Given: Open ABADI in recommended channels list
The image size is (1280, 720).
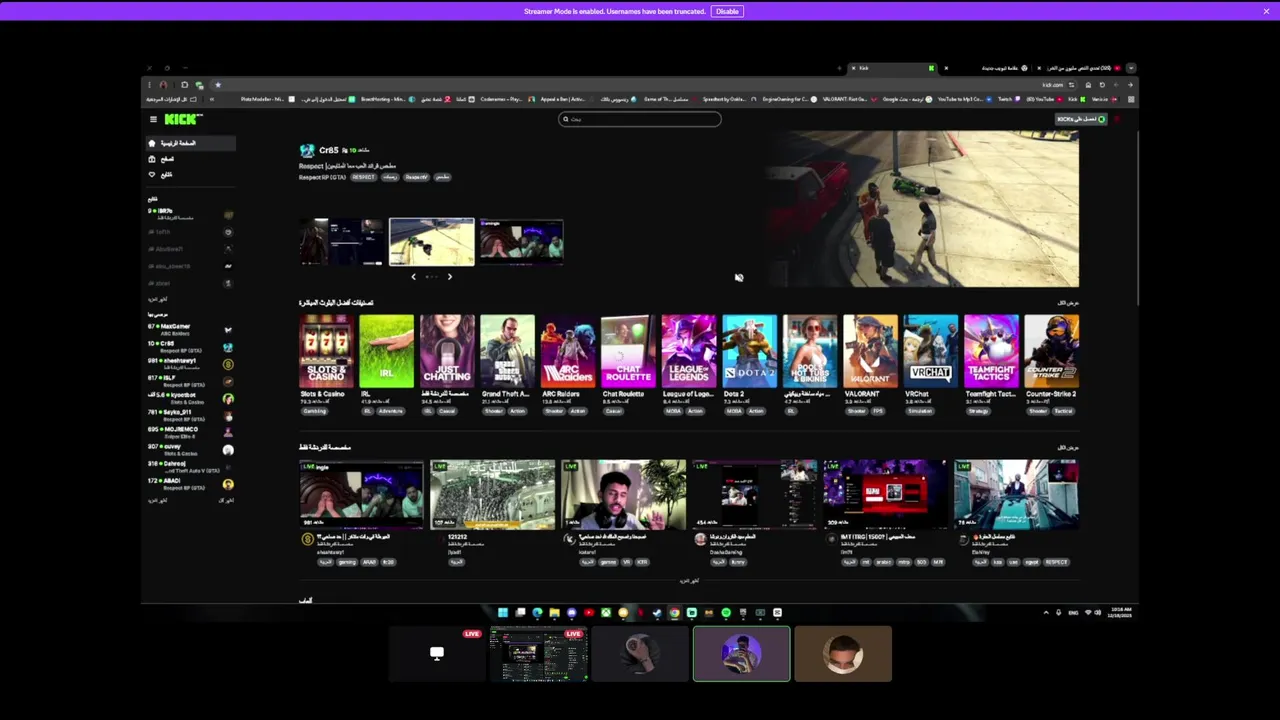Looking at the screenshot, I should click(190, 484).
